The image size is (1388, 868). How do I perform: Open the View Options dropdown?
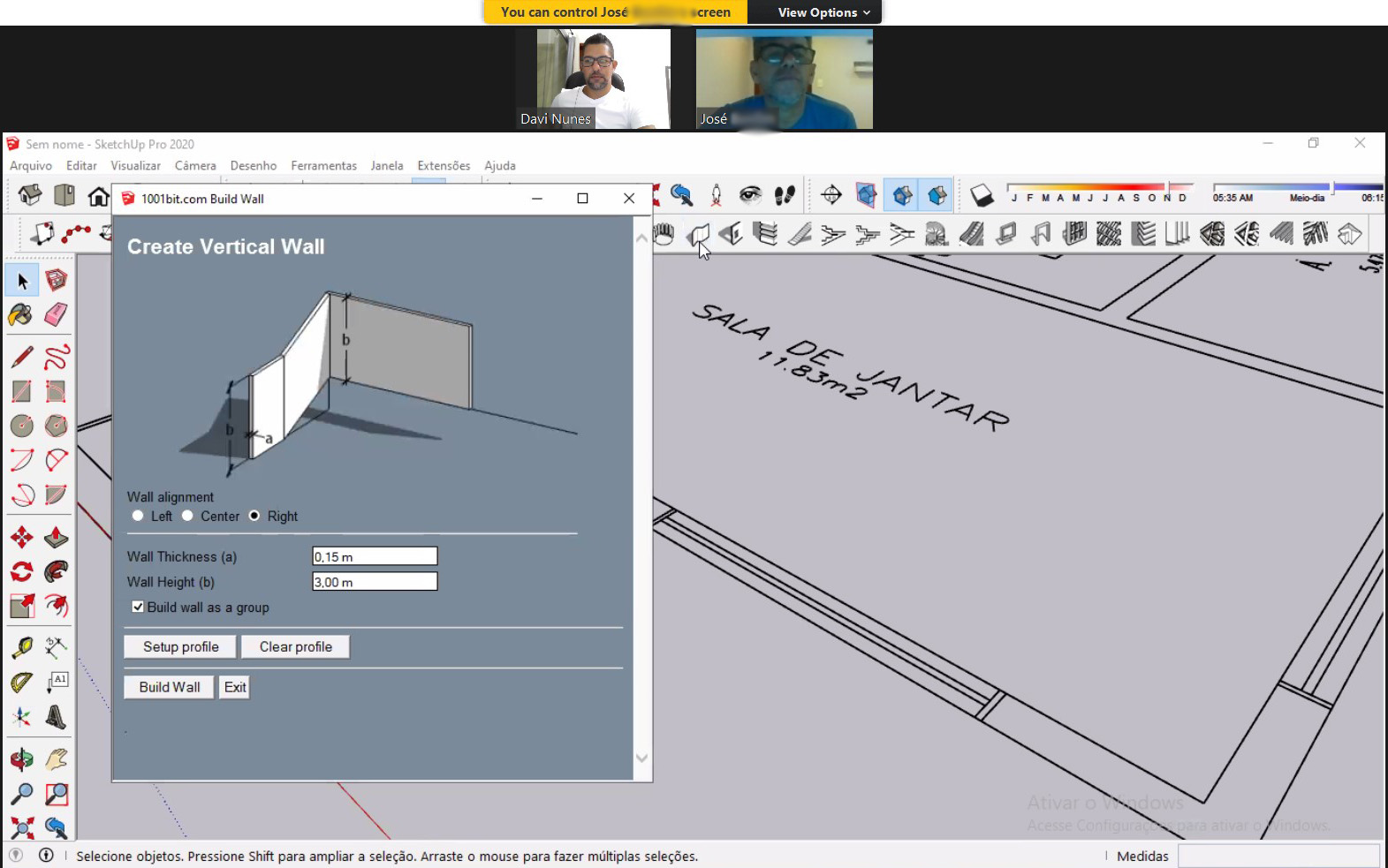tap(823, 12)
